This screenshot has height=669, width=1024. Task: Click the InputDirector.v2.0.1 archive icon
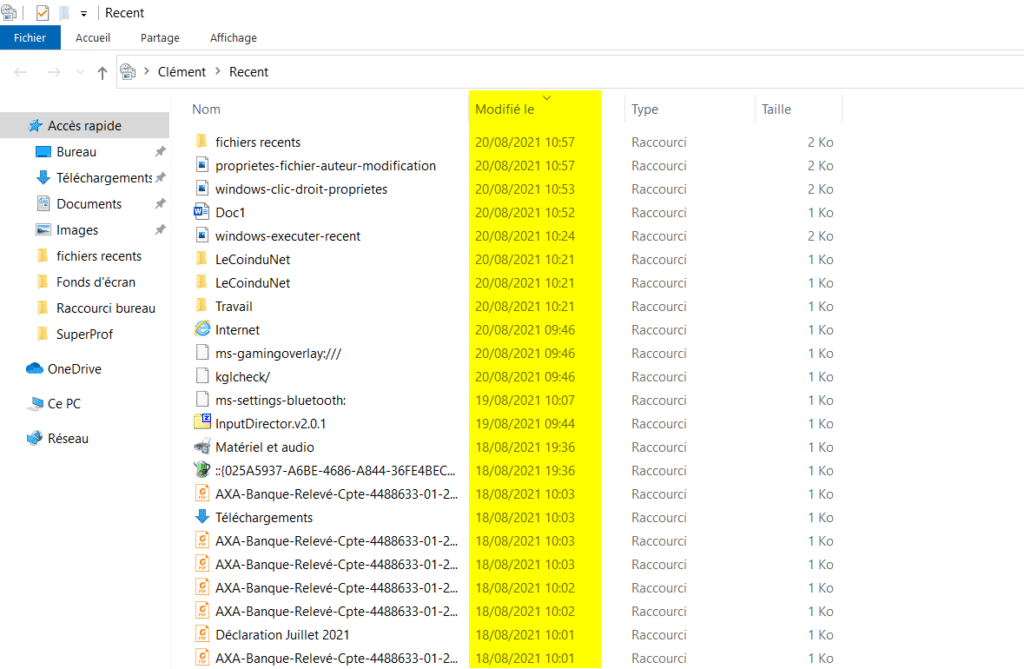click(x=202, y=423)
